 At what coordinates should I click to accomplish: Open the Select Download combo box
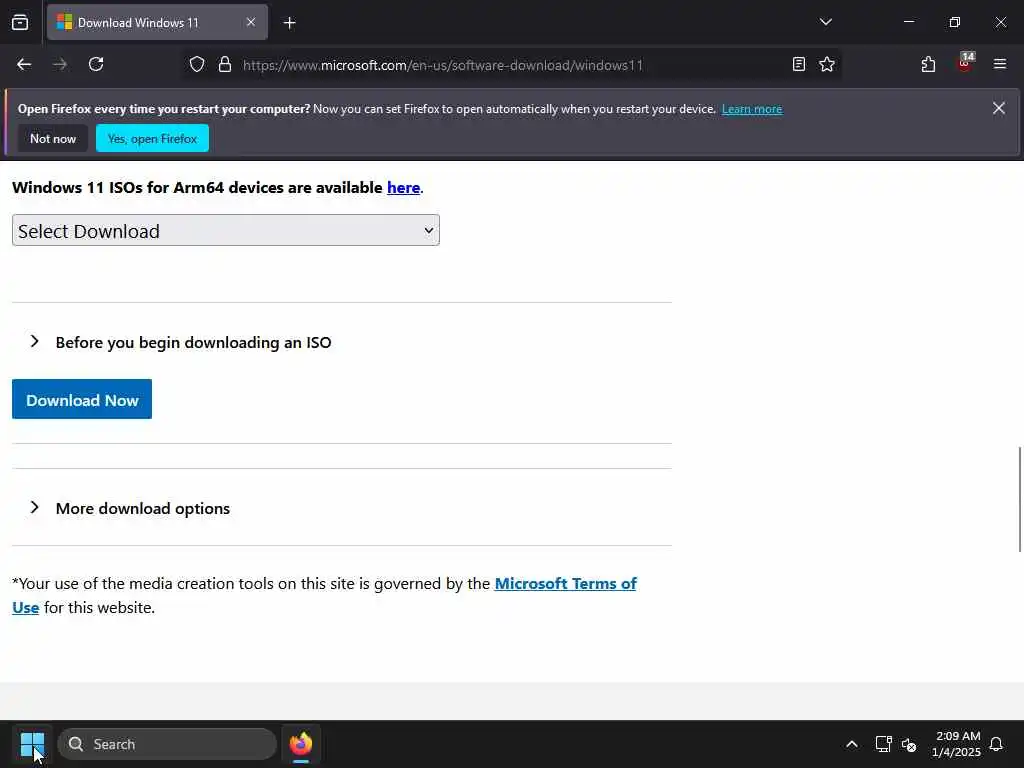click(x=226, y=231)
